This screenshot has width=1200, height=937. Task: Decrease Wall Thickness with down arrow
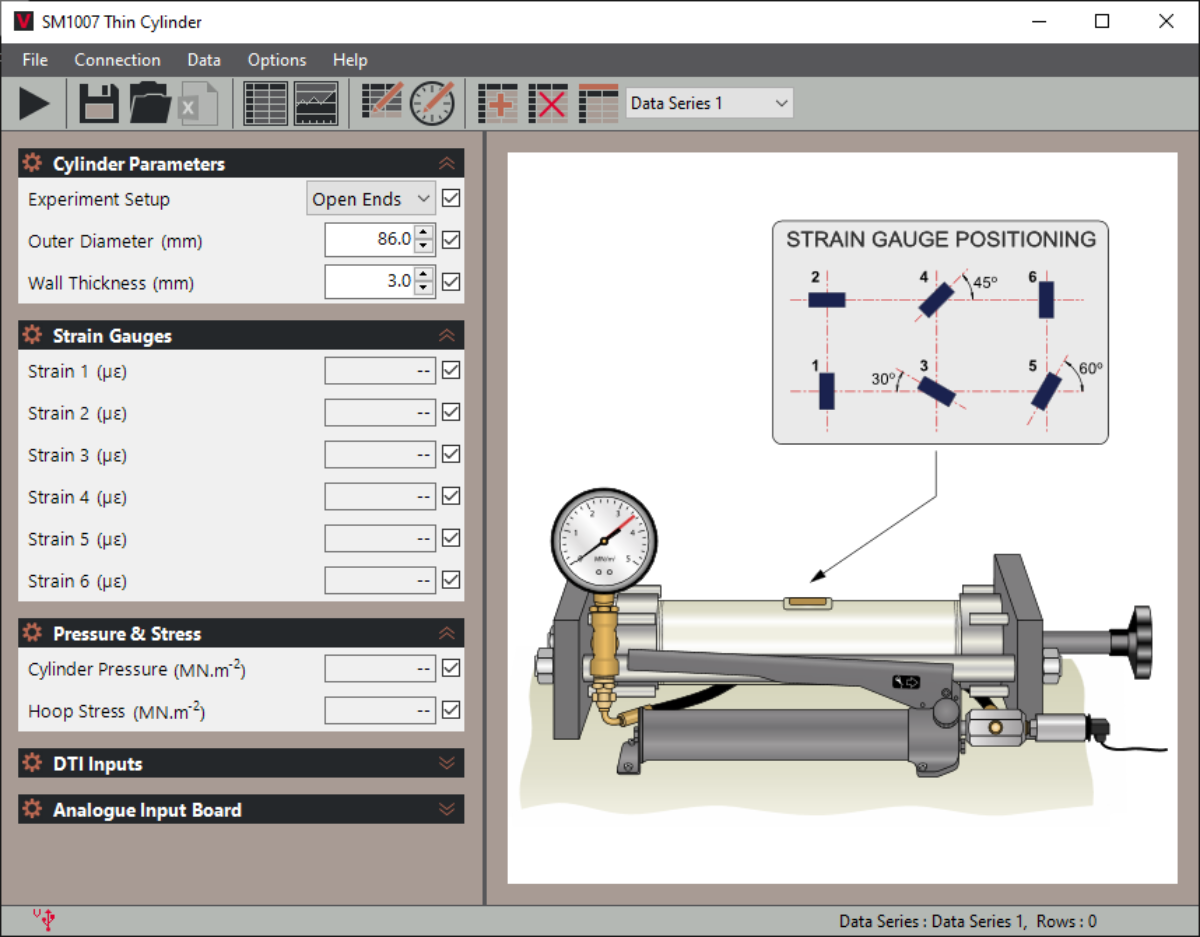pyautogui.click(x=424, y=289)
